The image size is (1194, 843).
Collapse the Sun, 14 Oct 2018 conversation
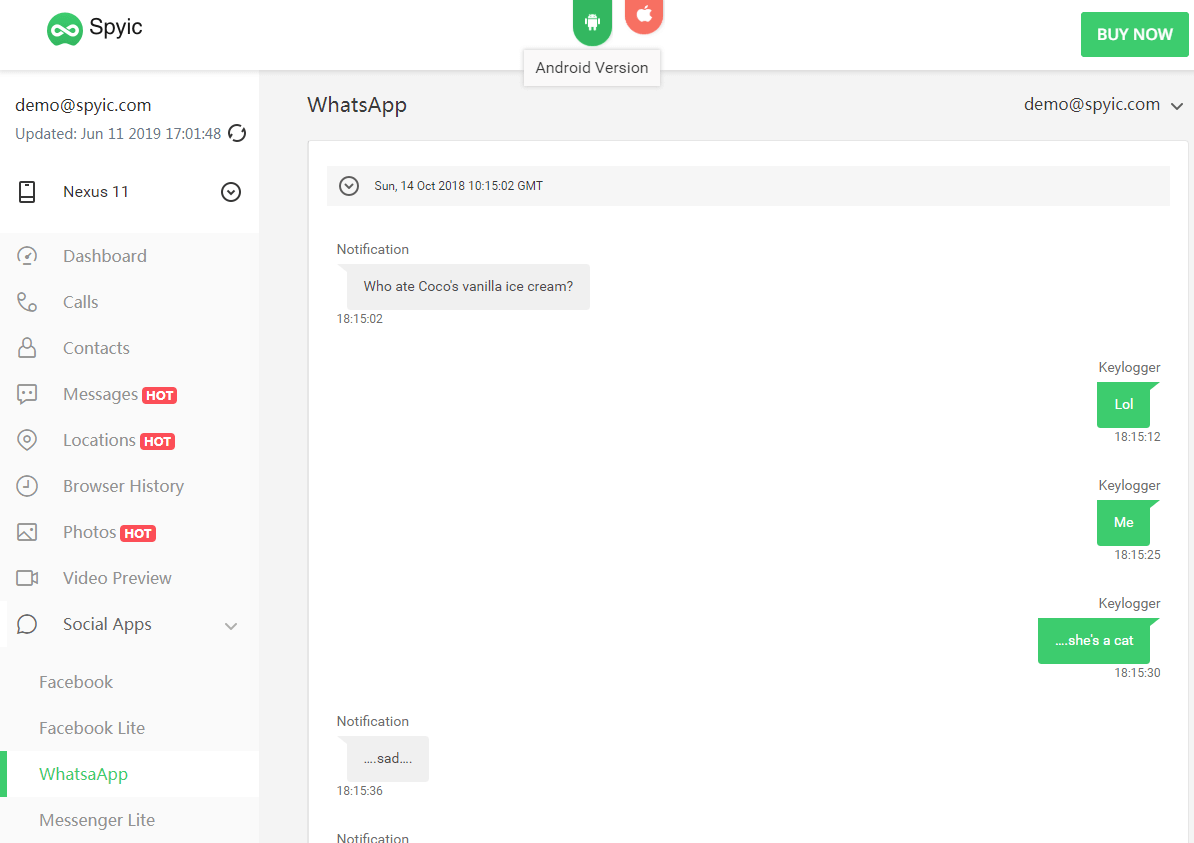click(x=349, y=186)
